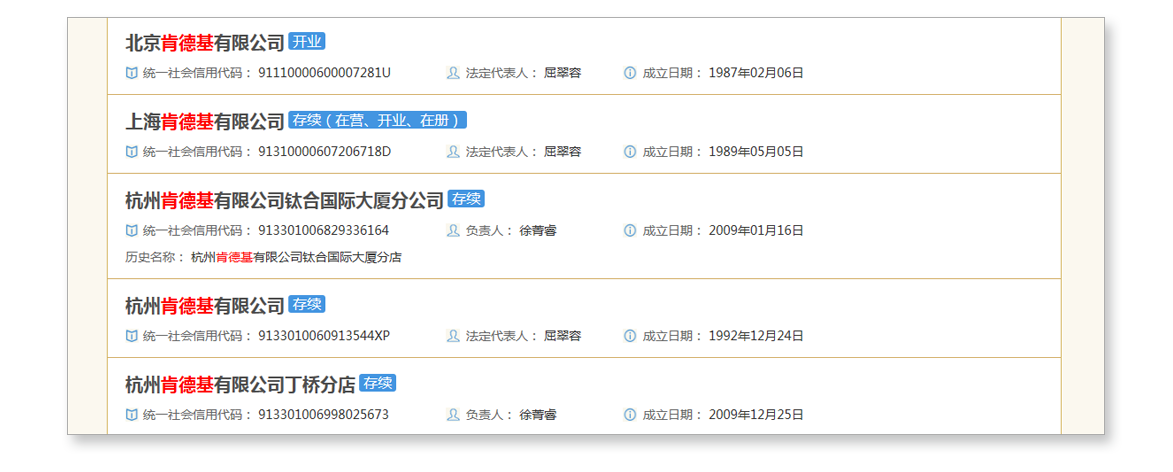Image resolution: width=1173 pixels, height=472 pixels.
Task: Click date 2009年01月16日
Action: pos(756,230)
